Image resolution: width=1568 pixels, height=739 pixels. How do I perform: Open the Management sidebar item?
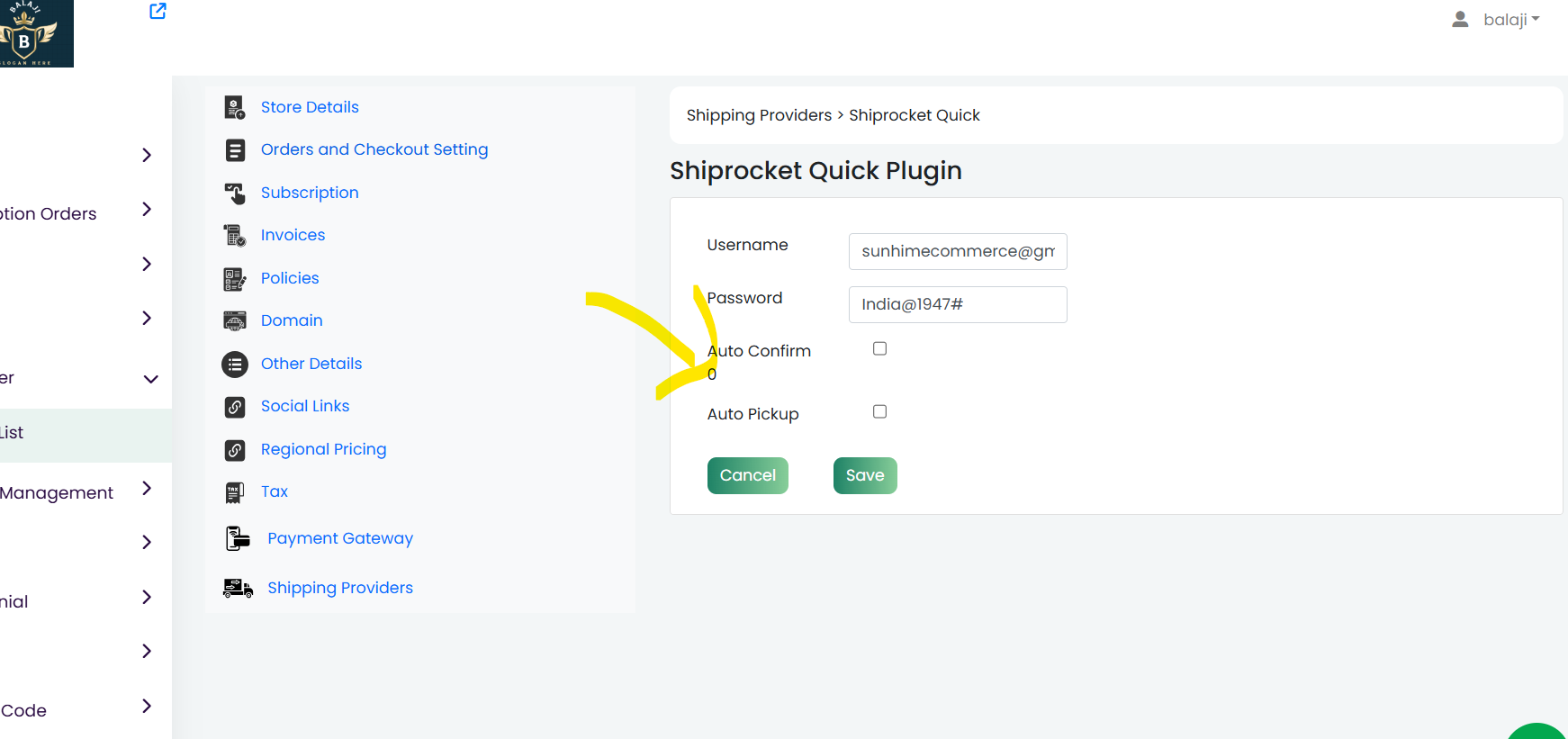(x=57, y=492)
